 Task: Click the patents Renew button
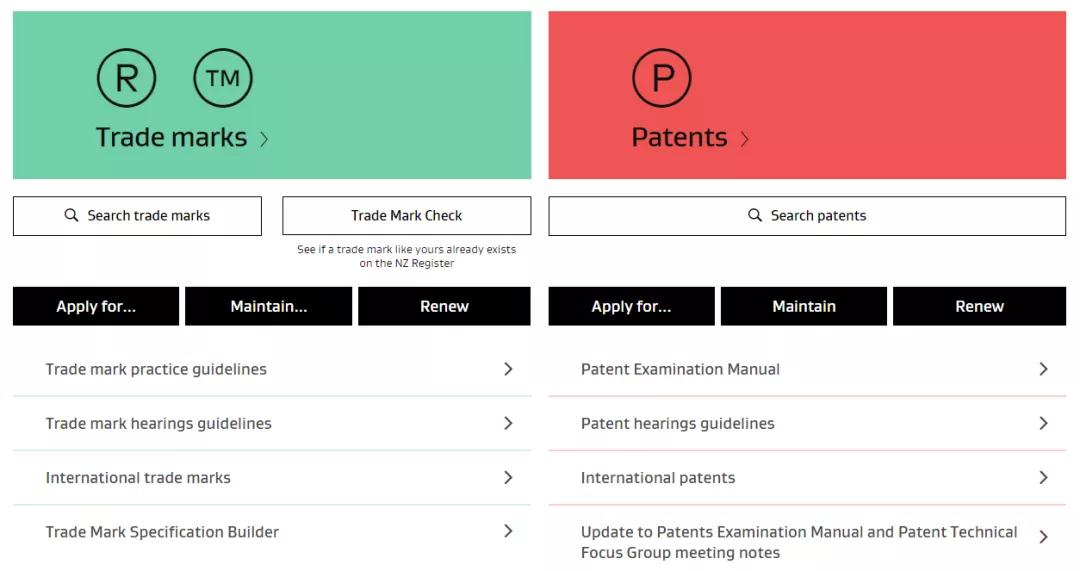click(979, 307)
